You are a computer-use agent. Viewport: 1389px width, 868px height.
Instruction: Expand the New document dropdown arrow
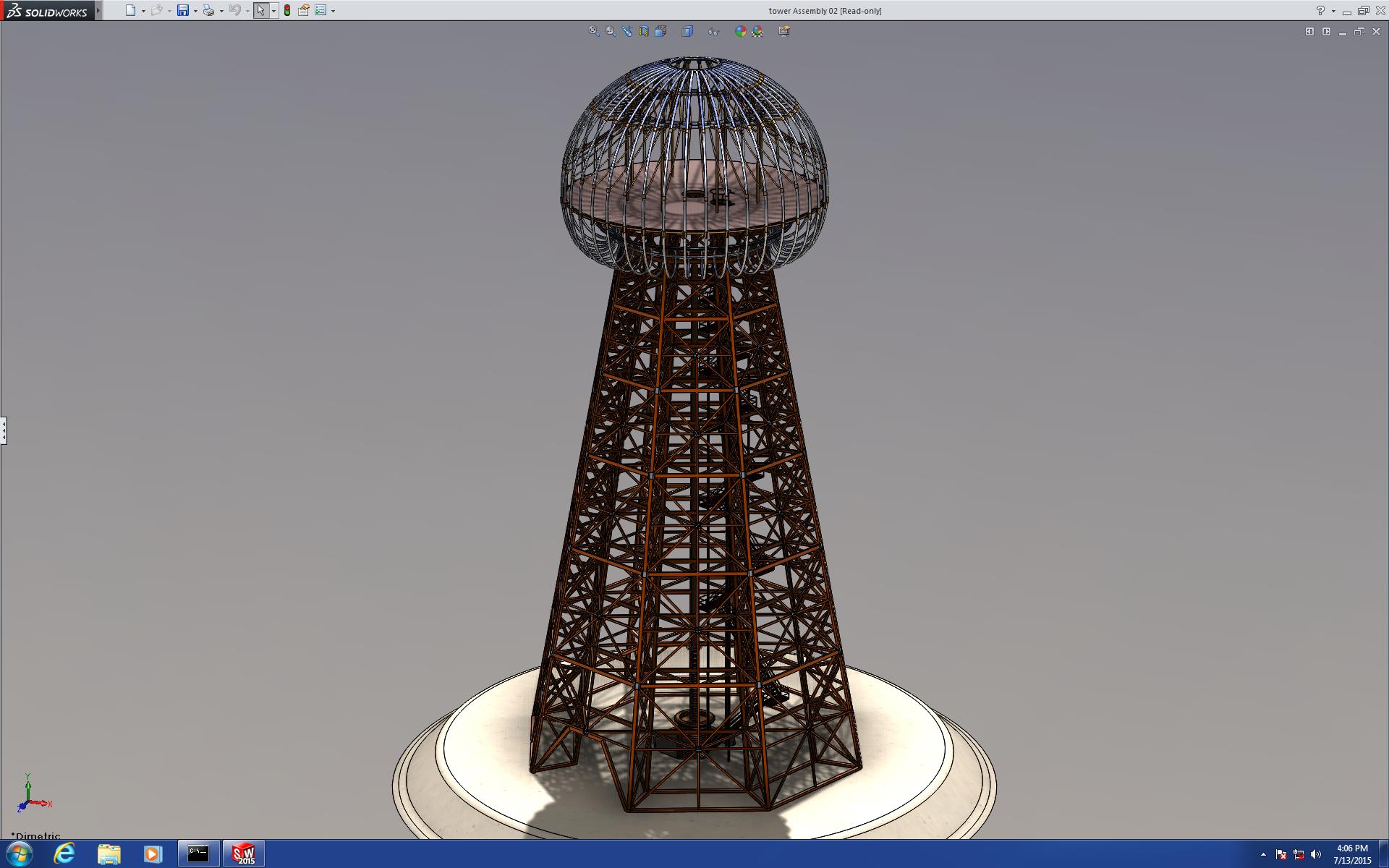click(x=143, y=11)
